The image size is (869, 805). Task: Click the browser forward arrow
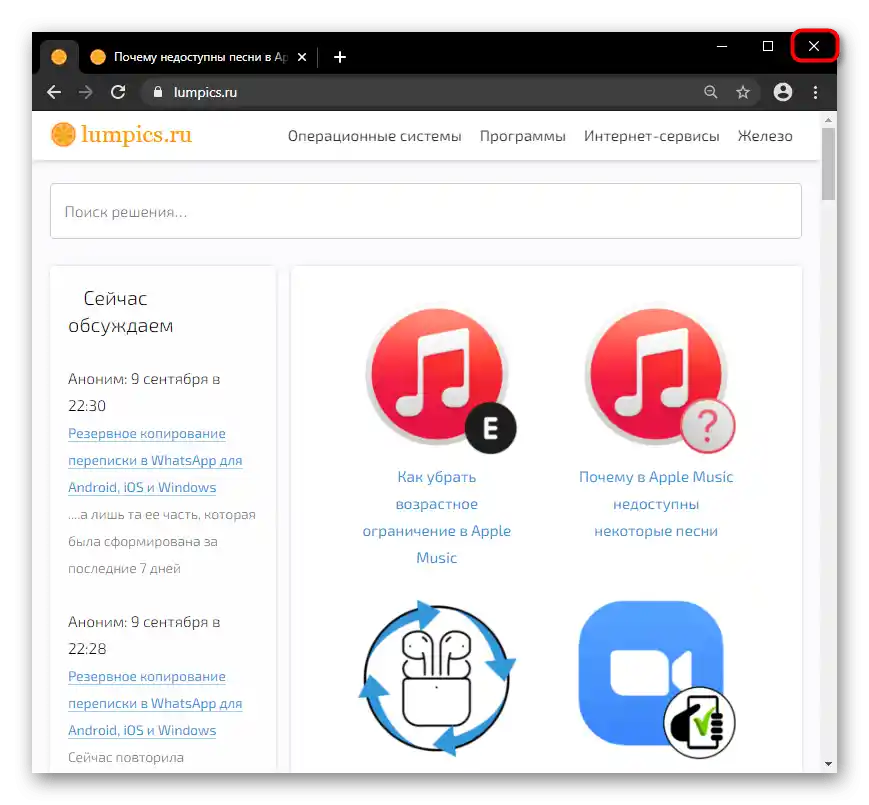[x=85, y=92]
